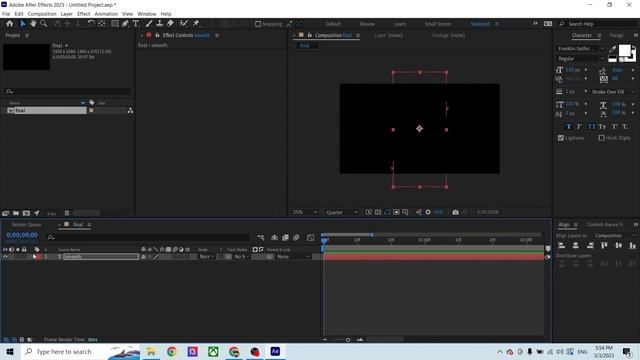Open the Composition menu
The width and height of the screenshot is (640, 360).
[42, 14]
